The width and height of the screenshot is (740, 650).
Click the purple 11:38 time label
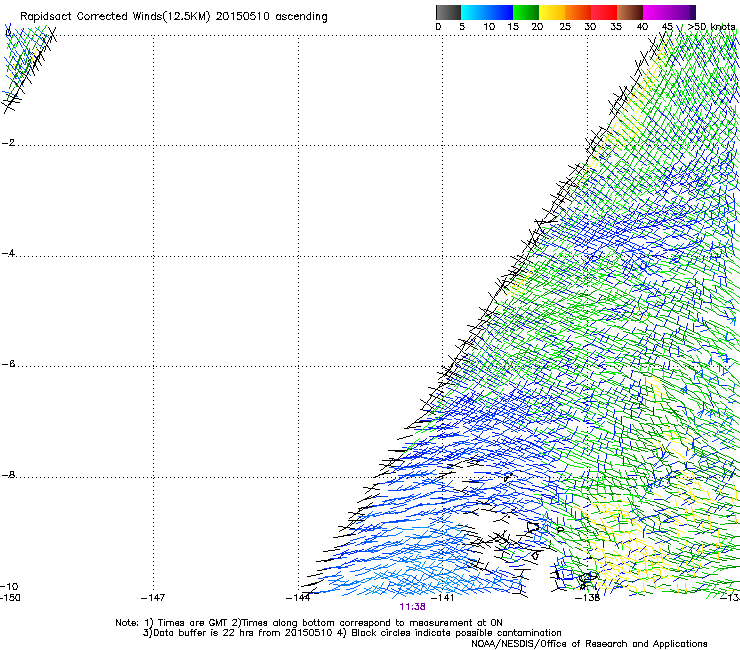click(x=412, y=607)
